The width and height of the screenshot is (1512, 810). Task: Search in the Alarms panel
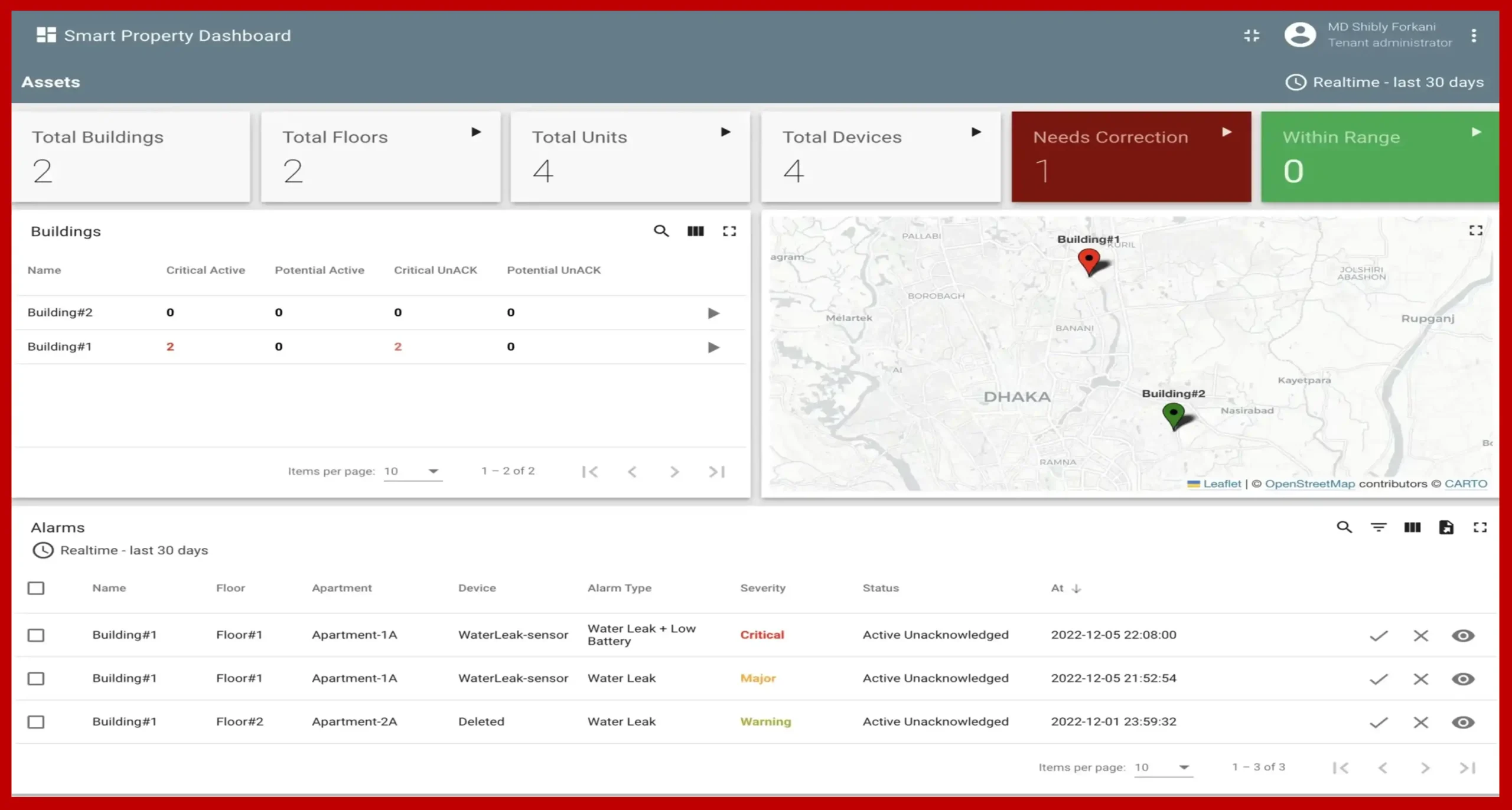pyautogui.click(x=1344, y=527)
